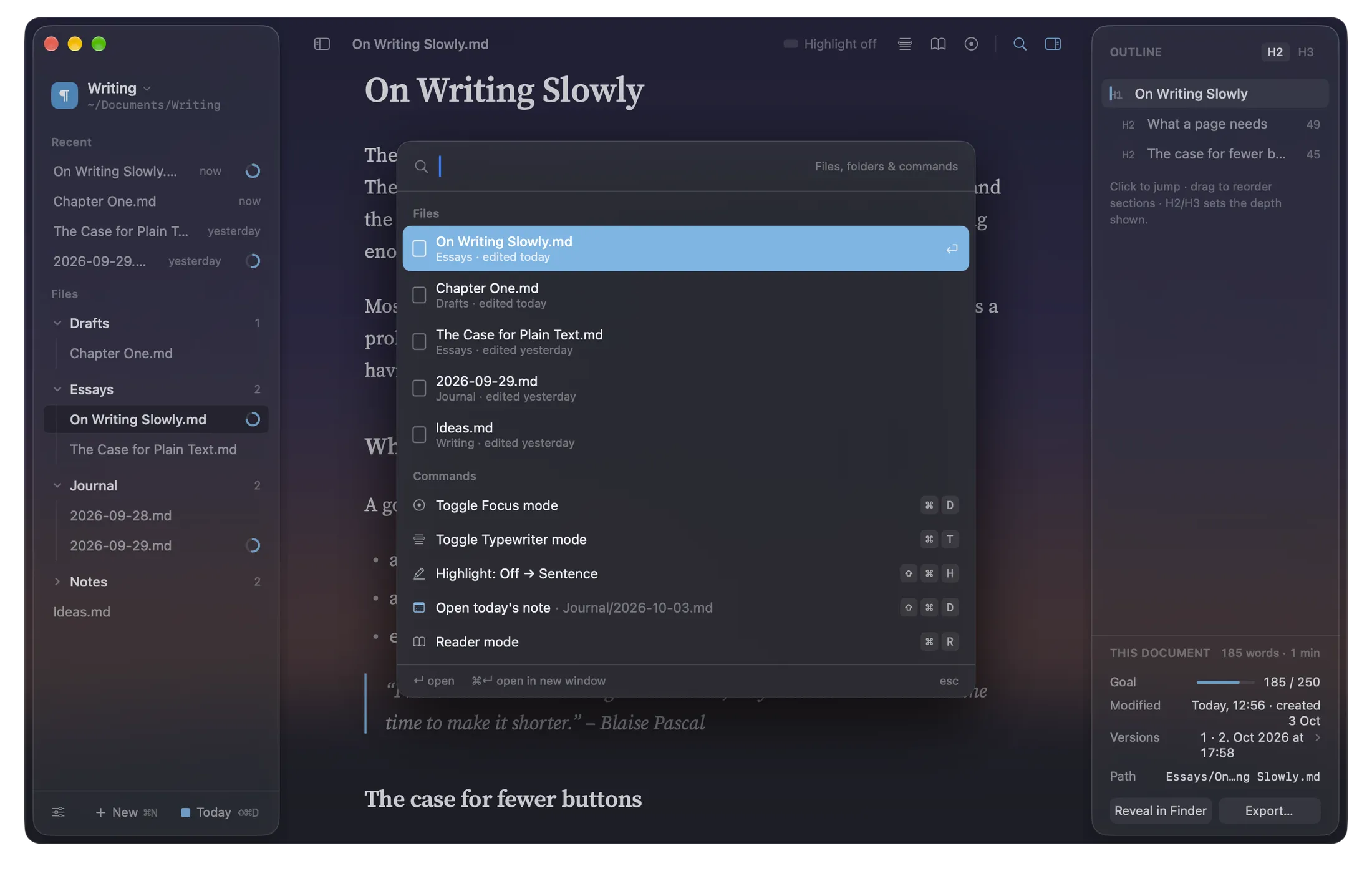Screen dimensions: 1372x876
Task: Open Versions history chevron
Action: point(1317,737)
